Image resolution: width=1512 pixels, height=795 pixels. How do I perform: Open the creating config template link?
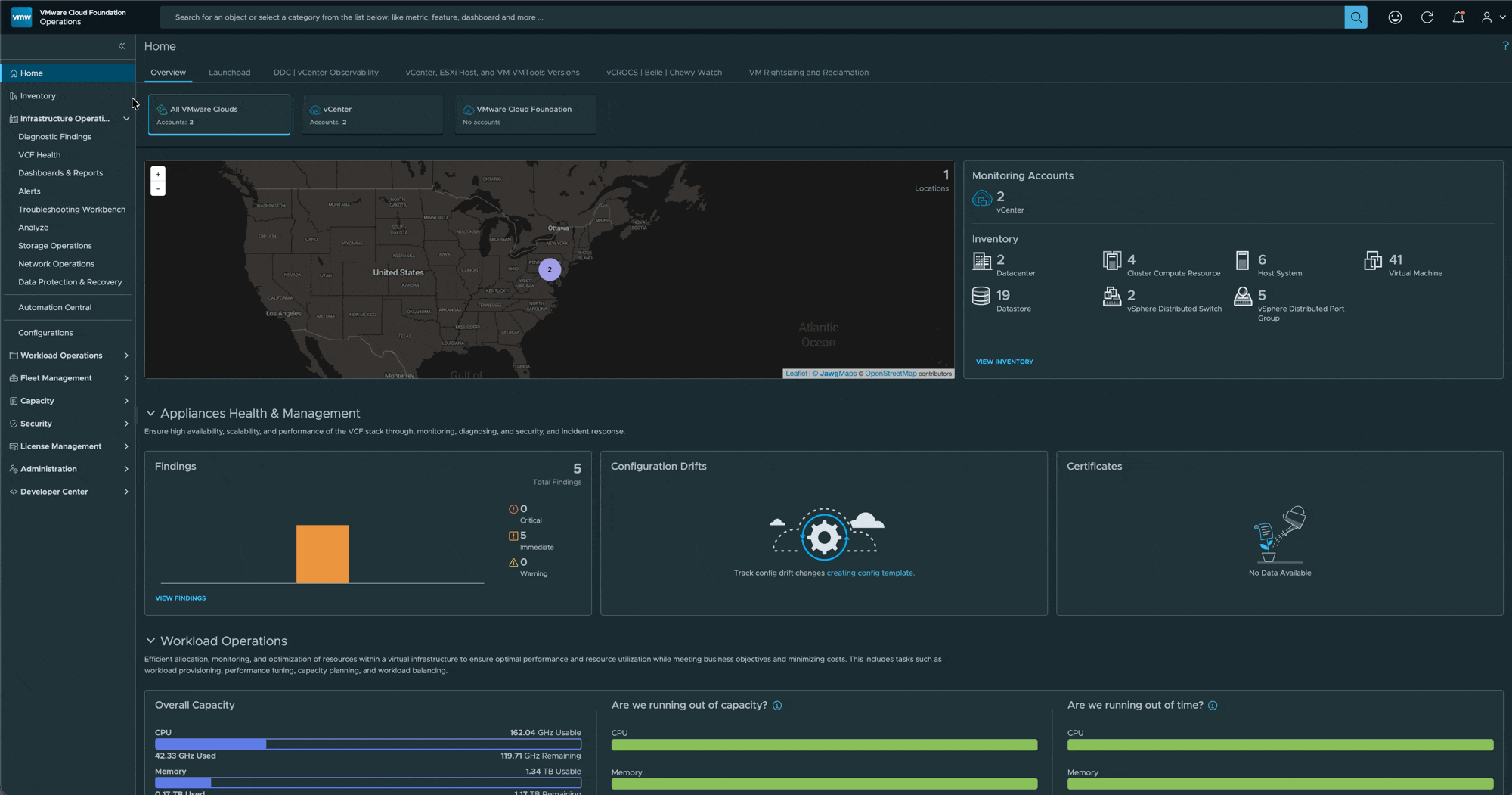[x=870, y=573]
